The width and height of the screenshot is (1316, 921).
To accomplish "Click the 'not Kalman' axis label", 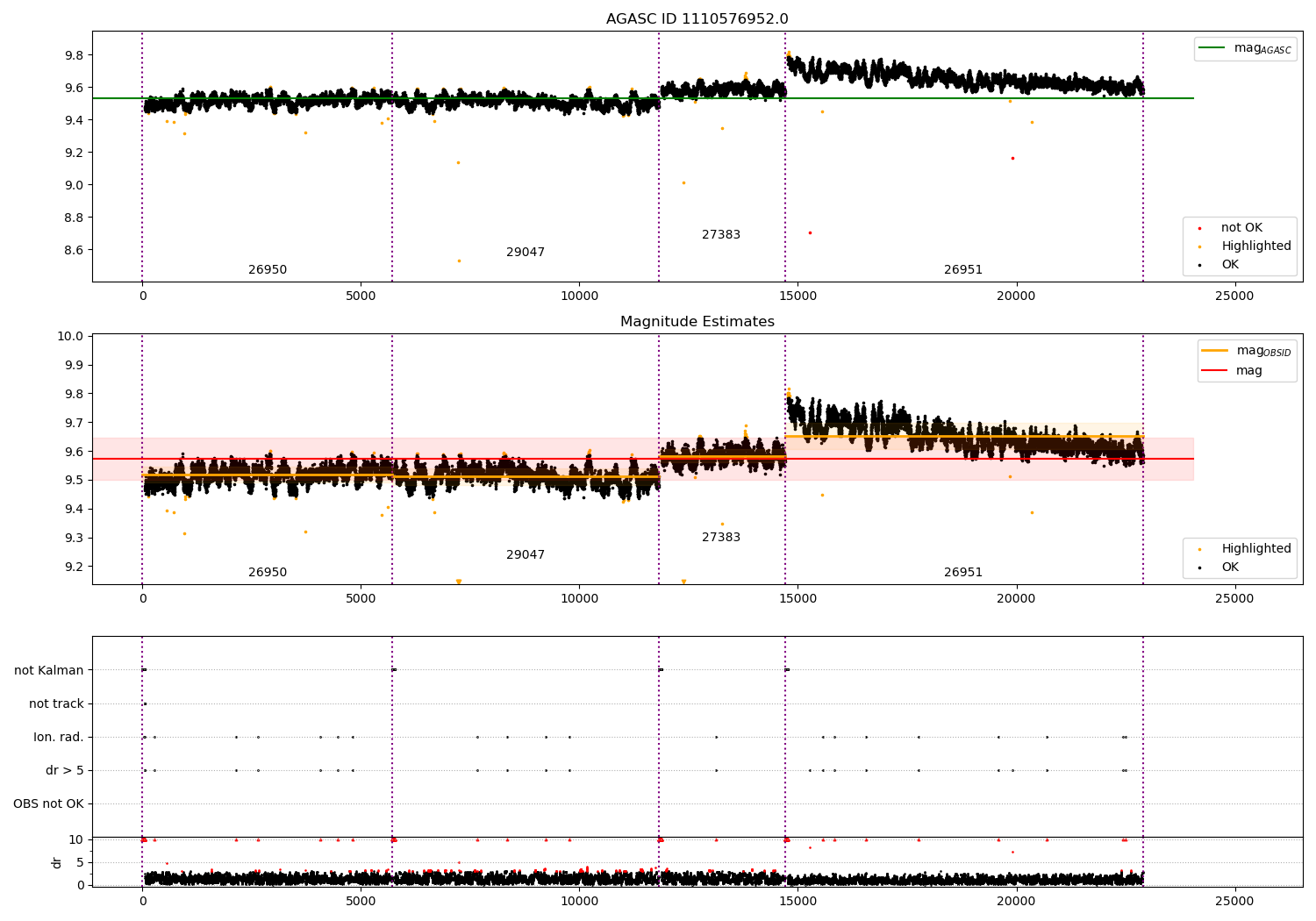I will [49, 671].
